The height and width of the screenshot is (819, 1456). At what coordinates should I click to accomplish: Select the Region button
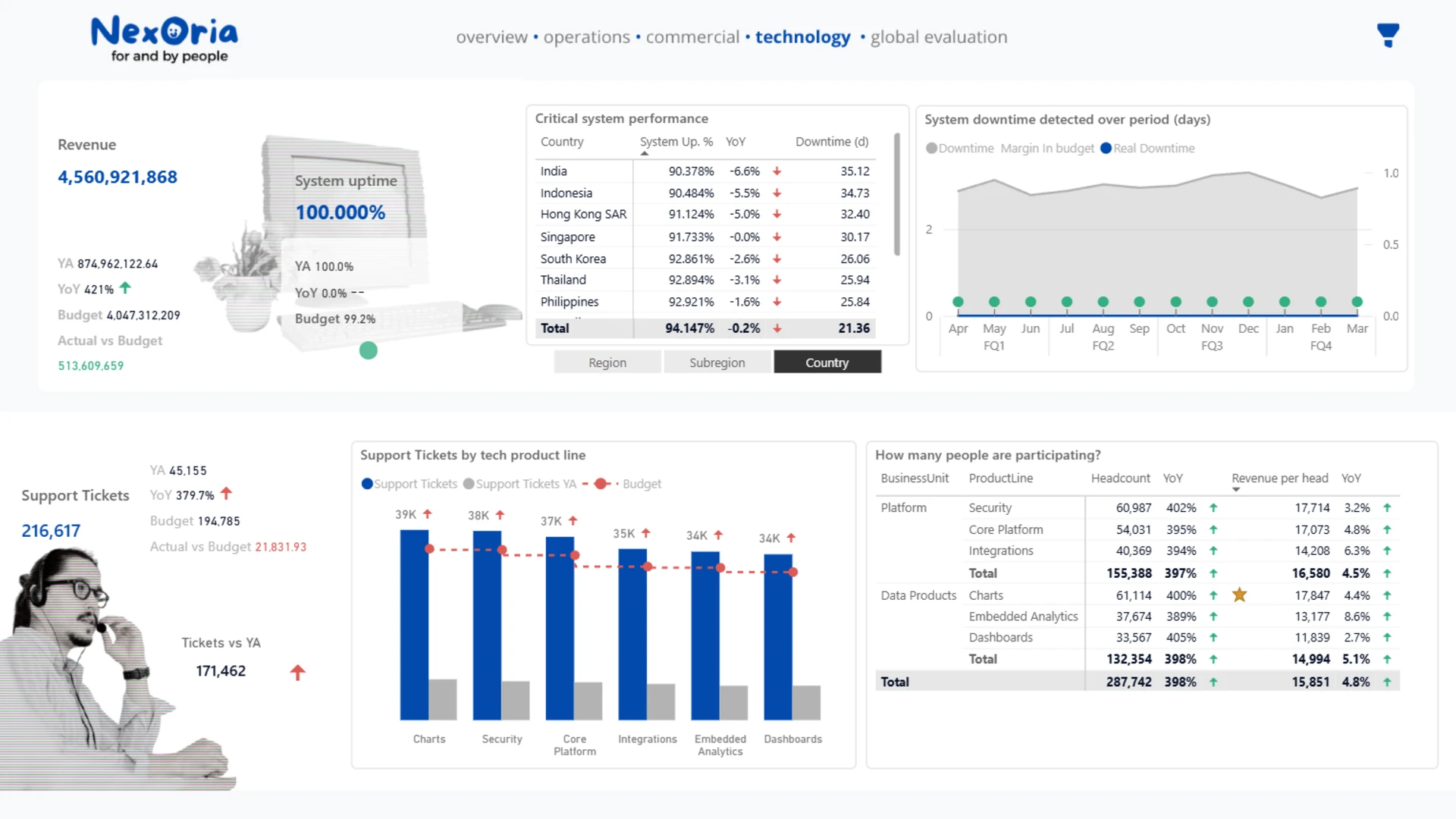[x=607, y=362]
